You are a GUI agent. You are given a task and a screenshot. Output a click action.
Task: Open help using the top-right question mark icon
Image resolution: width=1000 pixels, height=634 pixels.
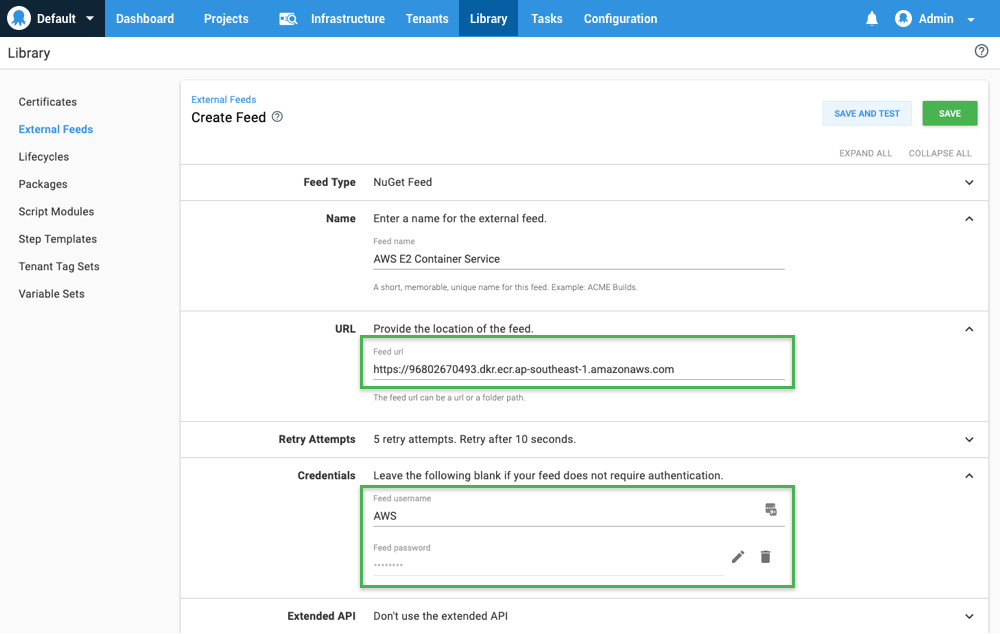point(981,51)
